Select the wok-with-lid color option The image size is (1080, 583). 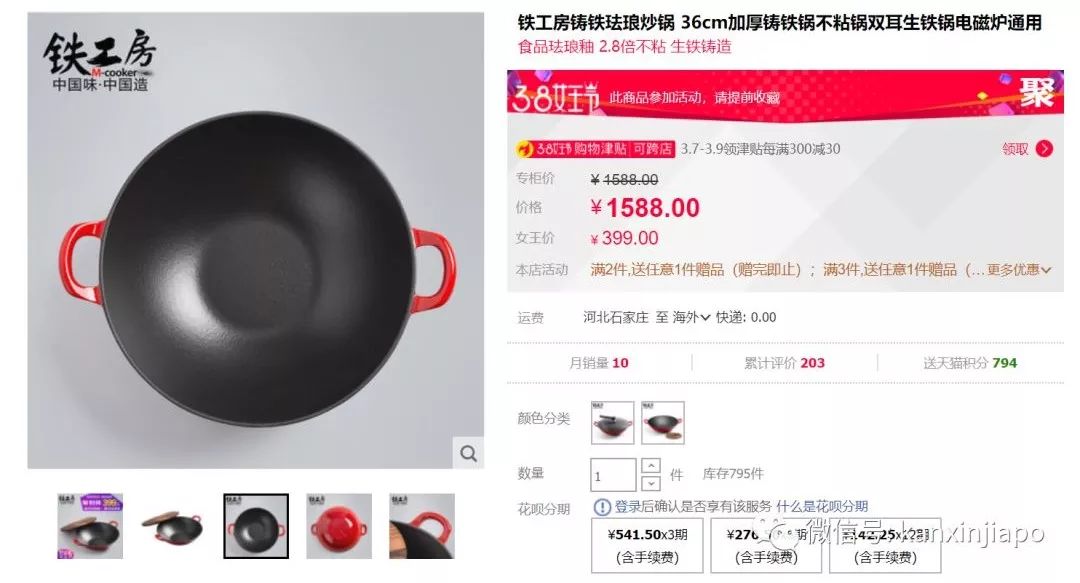pos(612,422)
